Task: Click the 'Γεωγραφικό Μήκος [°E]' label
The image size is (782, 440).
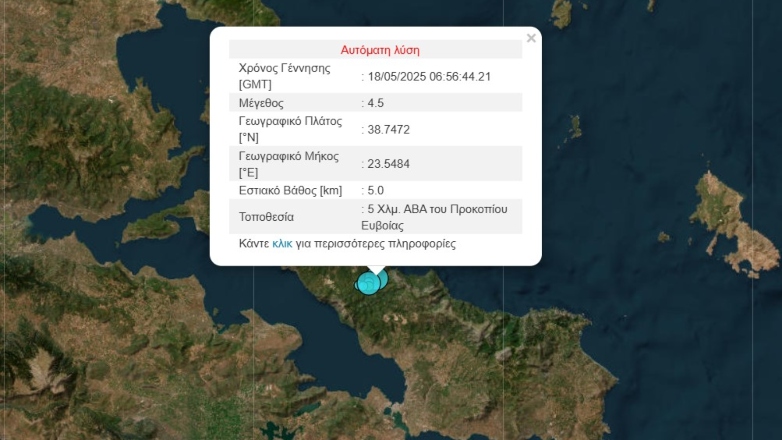Action: pyautogui.click(x=289, y=164)
